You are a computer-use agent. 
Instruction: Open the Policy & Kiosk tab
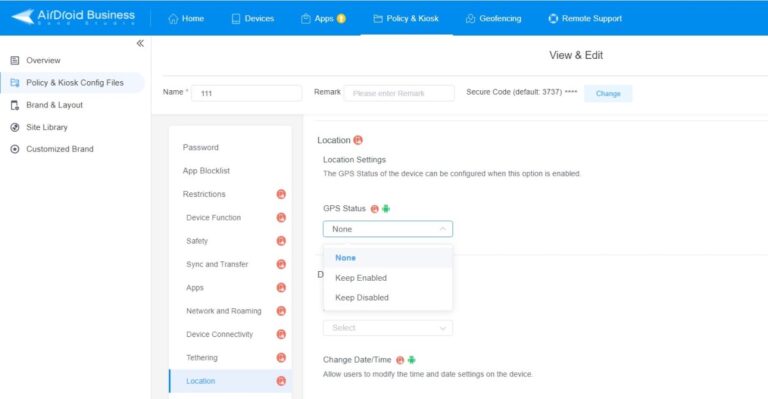[x=406, y=19]
